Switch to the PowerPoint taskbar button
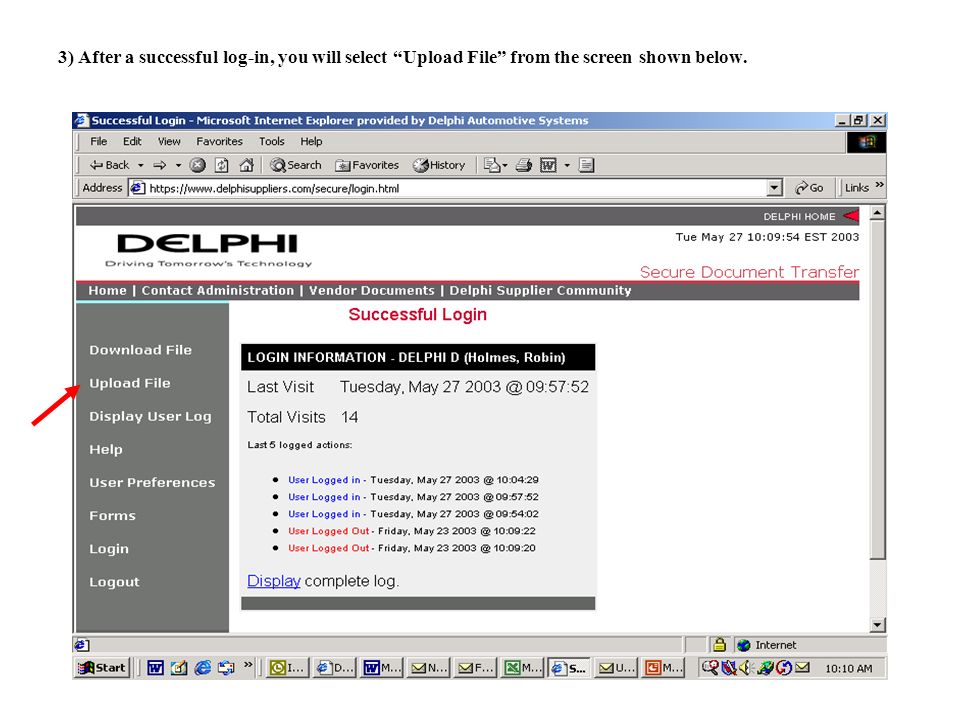This screenshot has height=720, width=960. (x=664, y=668)
